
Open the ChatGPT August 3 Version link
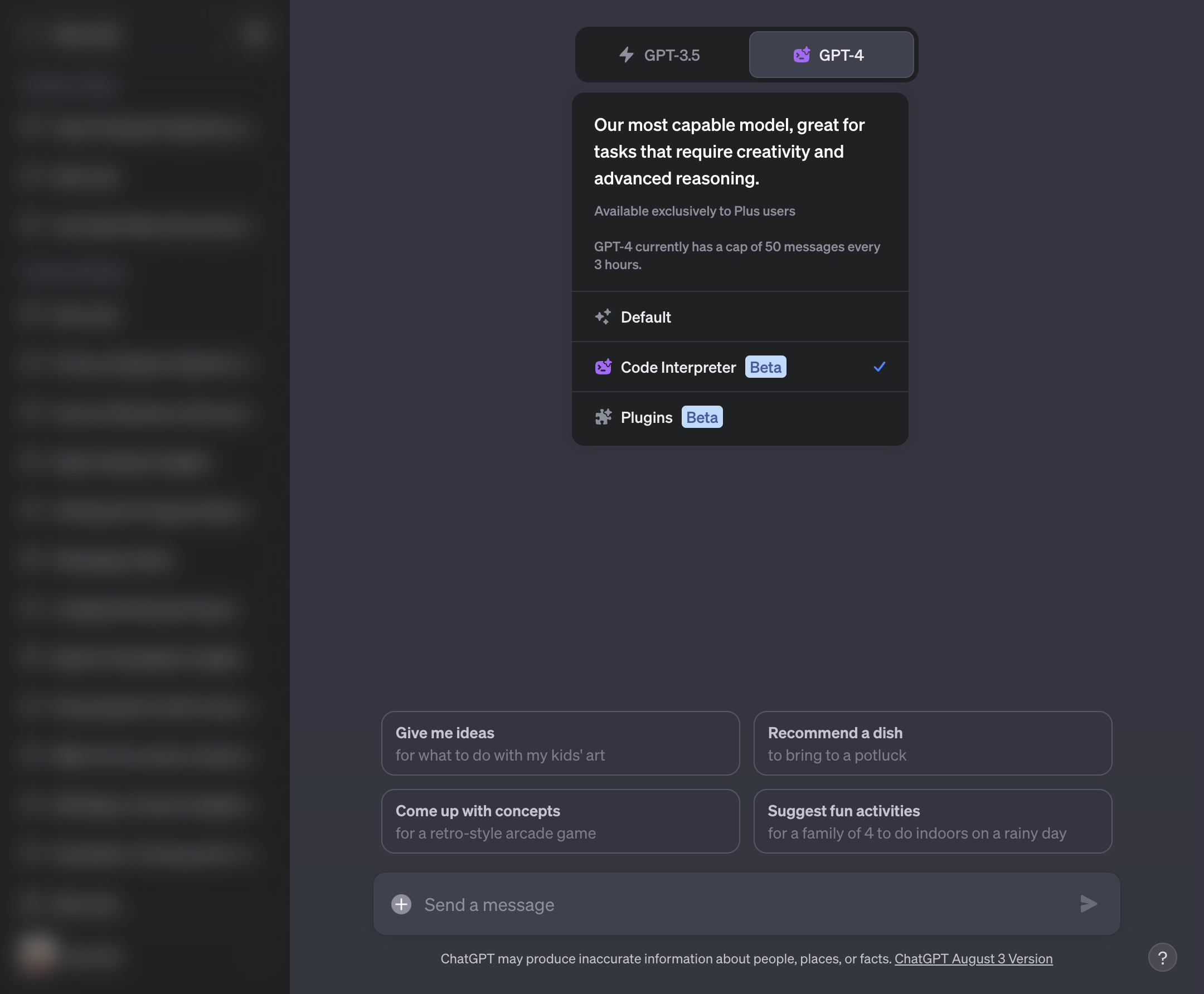(973, 958)
